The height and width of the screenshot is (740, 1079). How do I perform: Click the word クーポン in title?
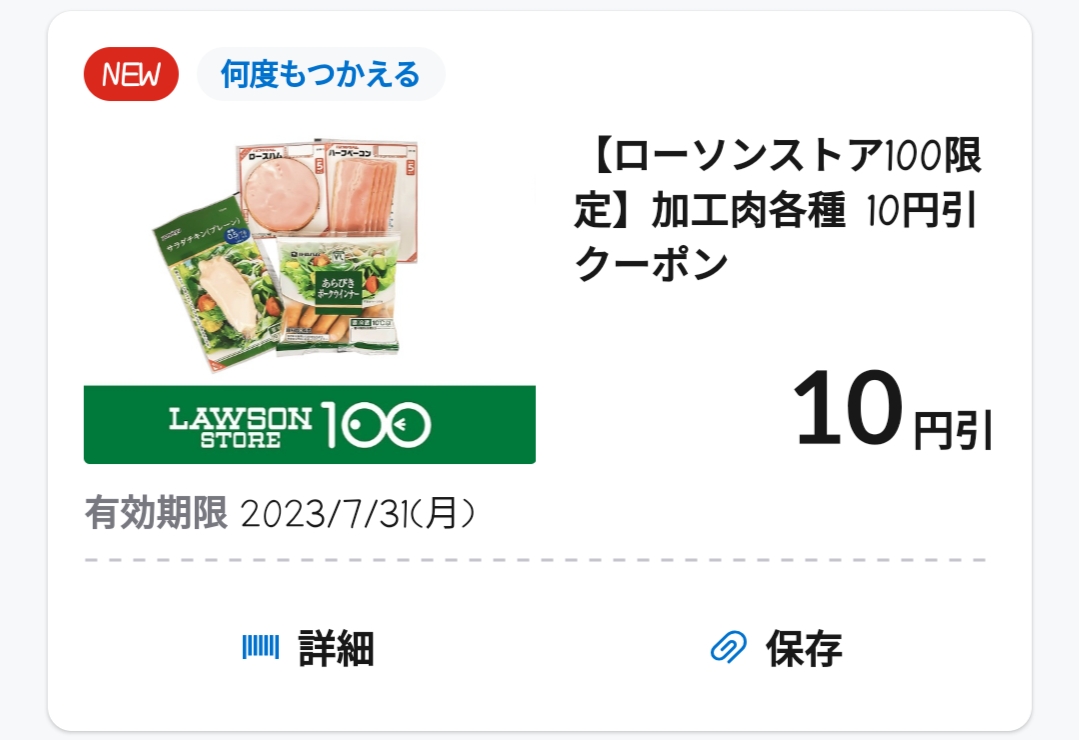(x=651, y=264)
